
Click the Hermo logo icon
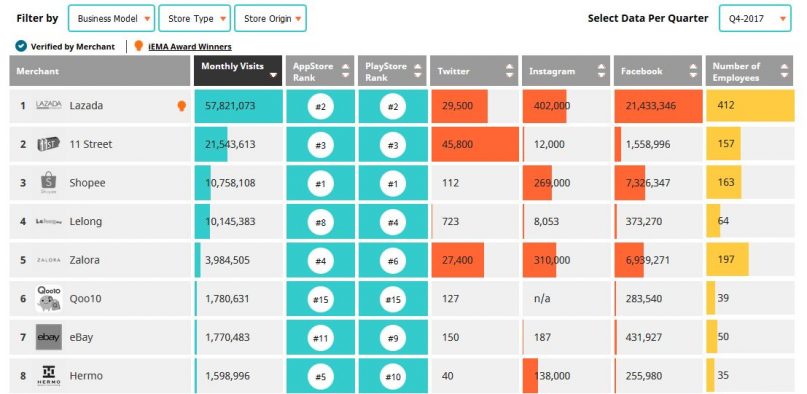(49, 375)
